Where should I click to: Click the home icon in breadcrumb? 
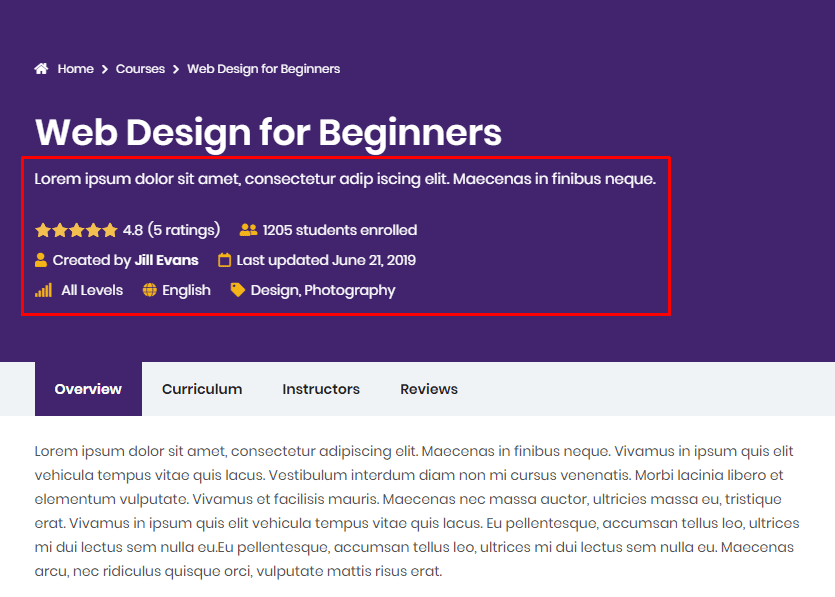(41, 69)
